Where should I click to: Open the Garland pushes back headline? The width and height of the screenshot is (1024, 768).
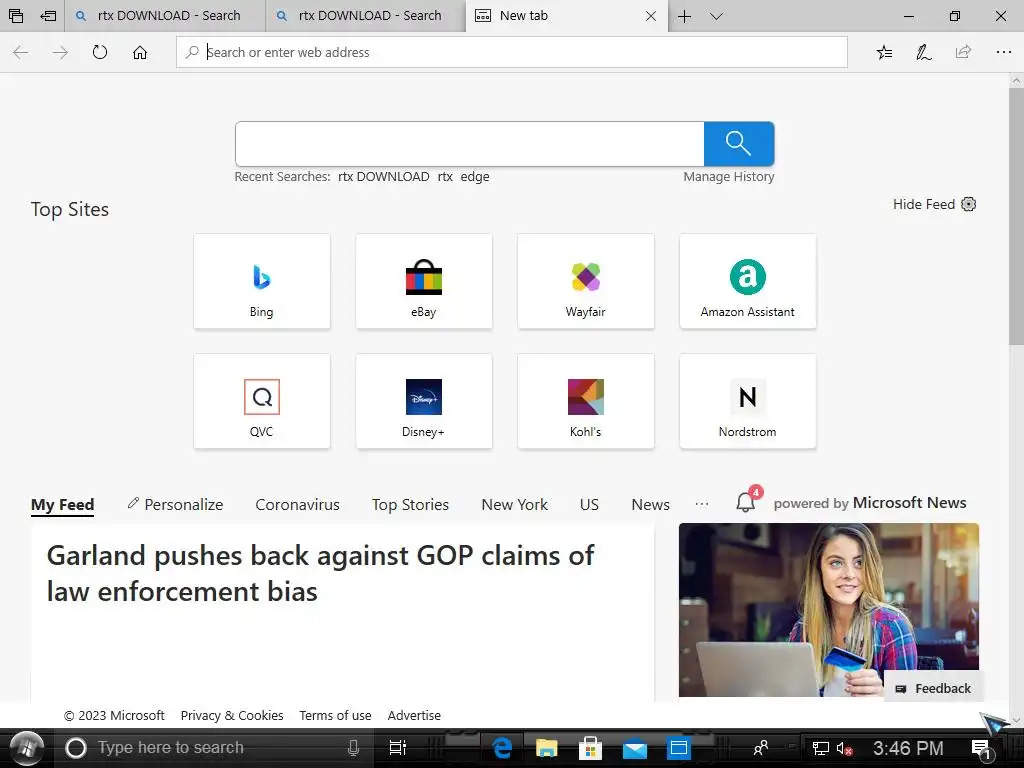[x=320, y=573]
